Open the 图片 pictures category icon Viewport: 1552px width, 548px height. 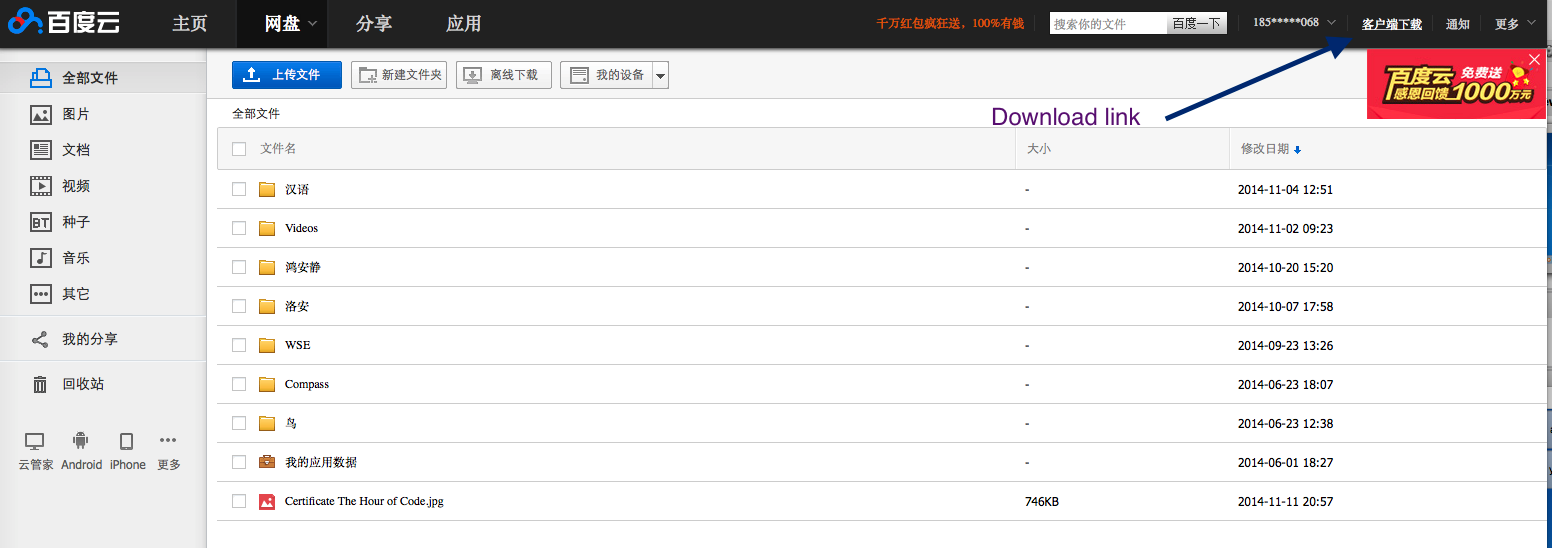coord(41,114)
